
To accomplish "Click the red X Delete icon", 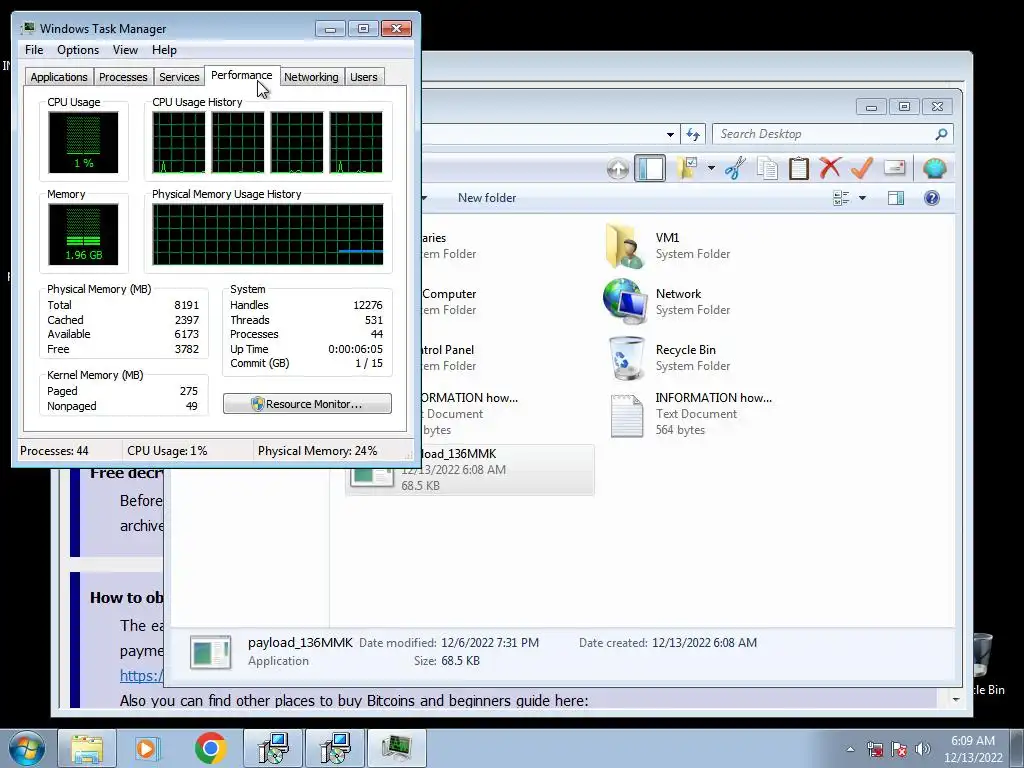I will (830, 168).
